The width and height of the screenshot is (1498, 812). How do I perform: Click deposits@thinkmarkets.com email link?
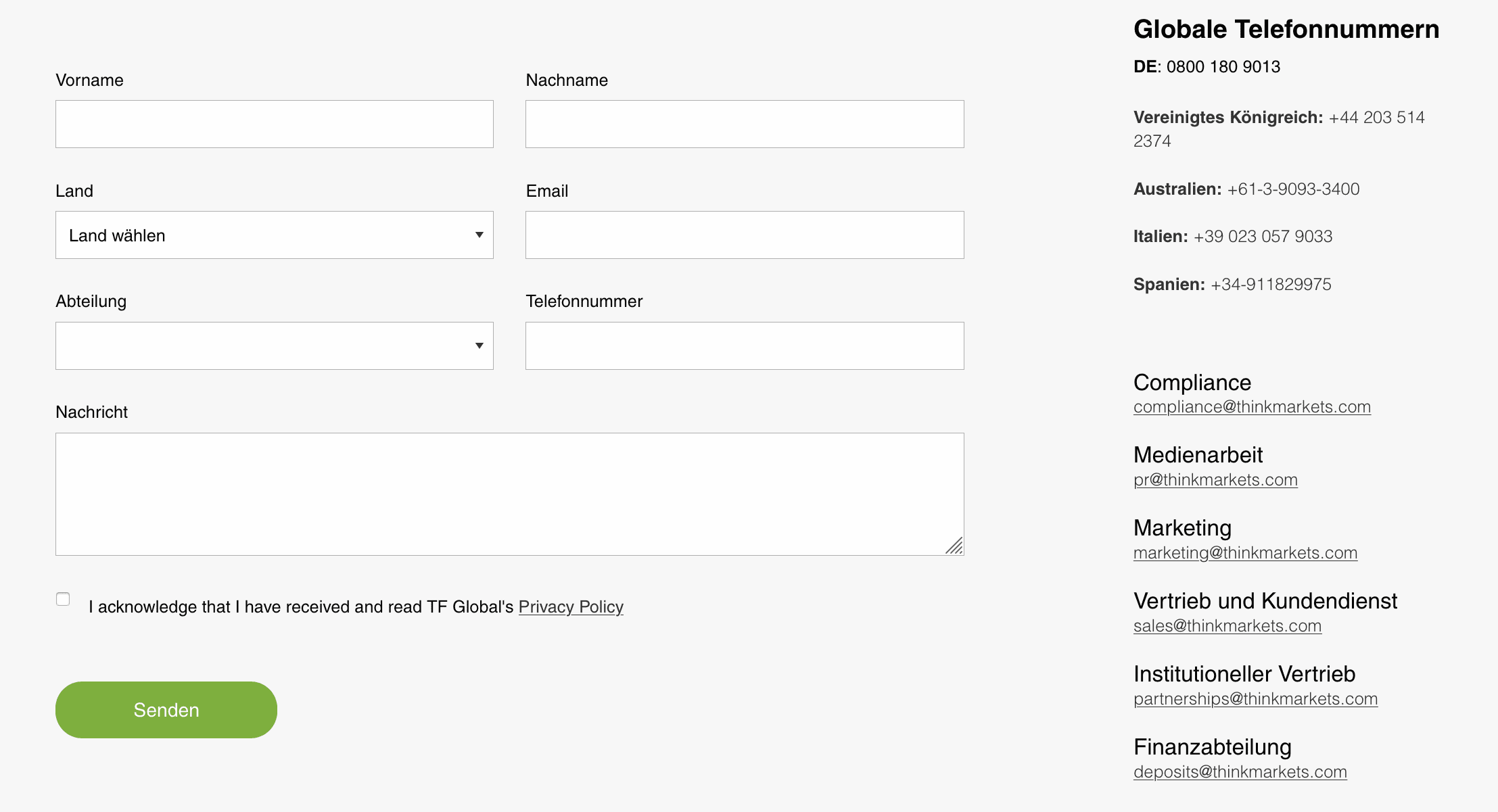tap(1240, 772)
